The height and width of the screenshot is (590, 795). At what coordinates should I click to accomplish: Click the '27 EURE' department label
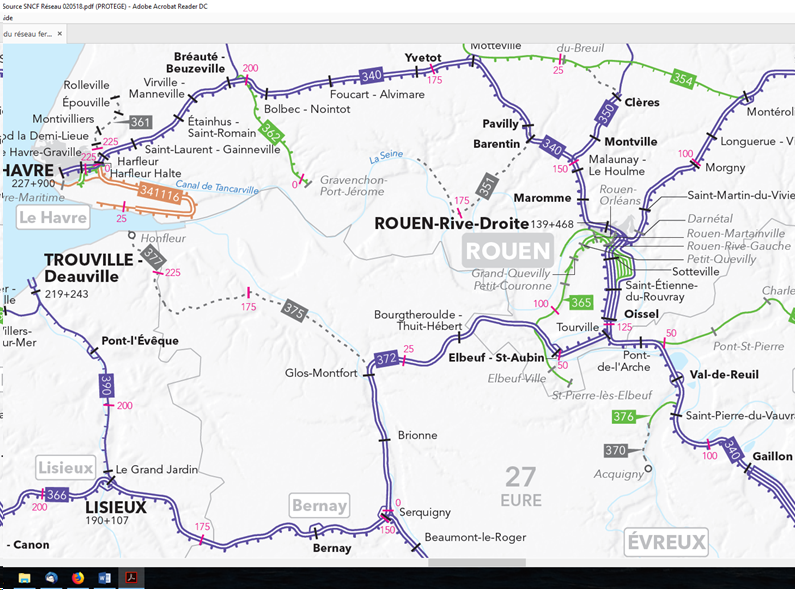tap(521, 486)
